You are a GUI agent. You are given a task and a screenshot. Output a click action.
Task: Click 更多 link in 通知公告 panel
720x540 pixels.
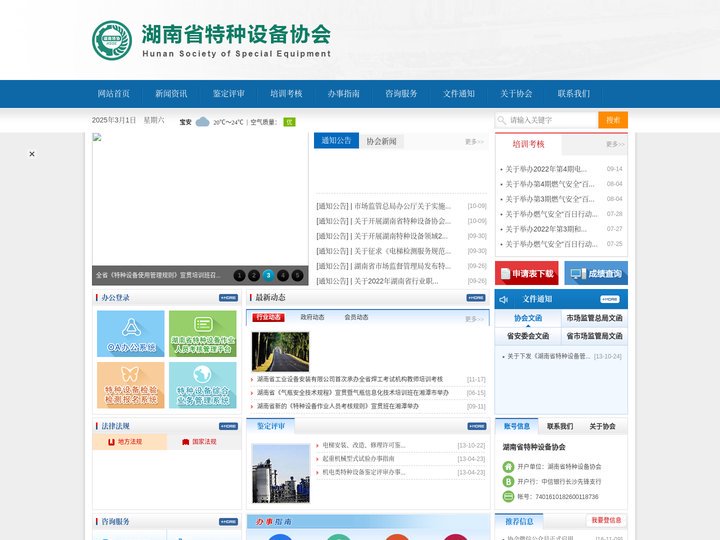(x=474, y=142)
